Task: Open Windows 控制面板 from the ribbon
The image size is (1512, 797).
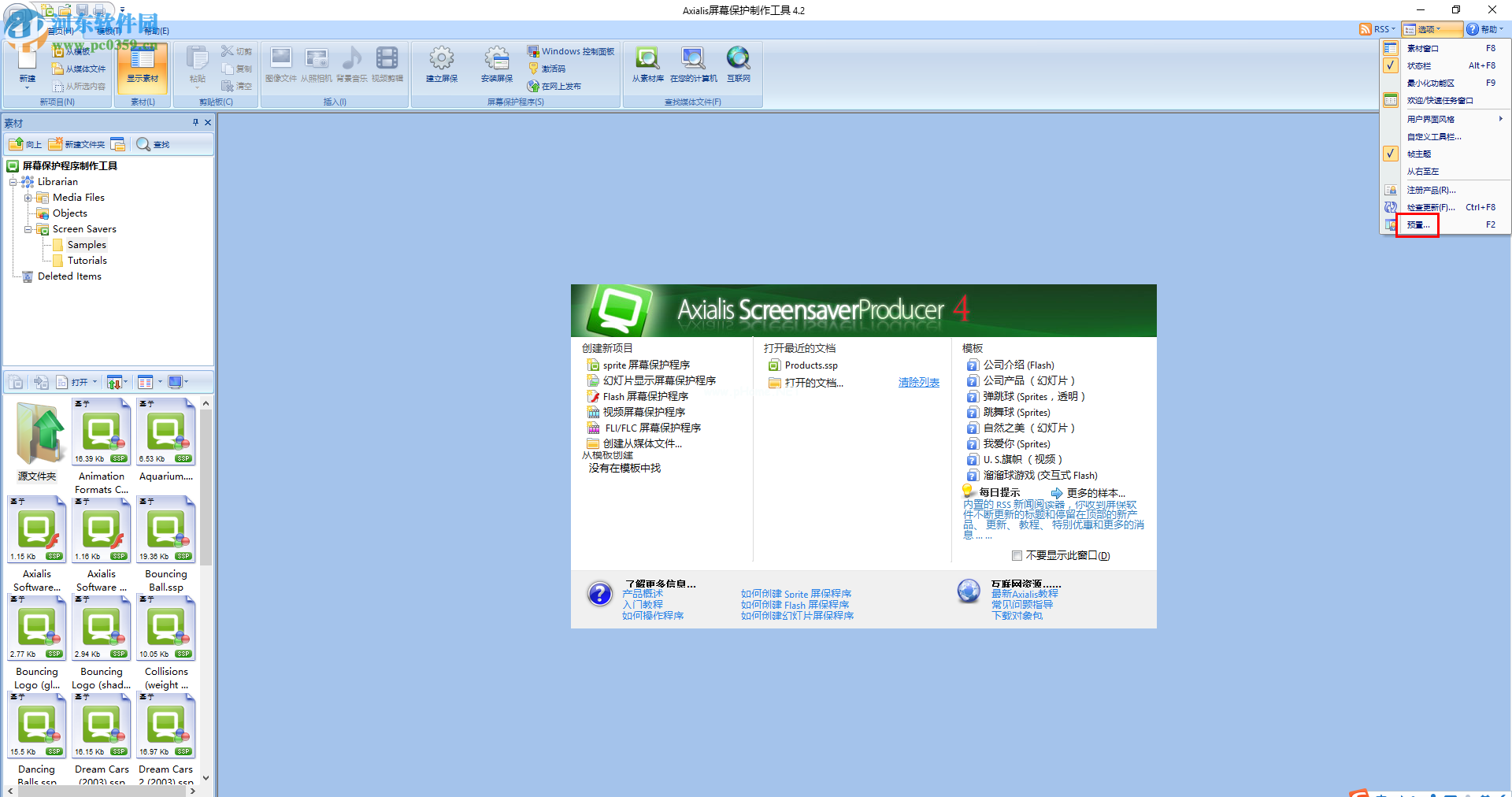Action: coord(571,51)
